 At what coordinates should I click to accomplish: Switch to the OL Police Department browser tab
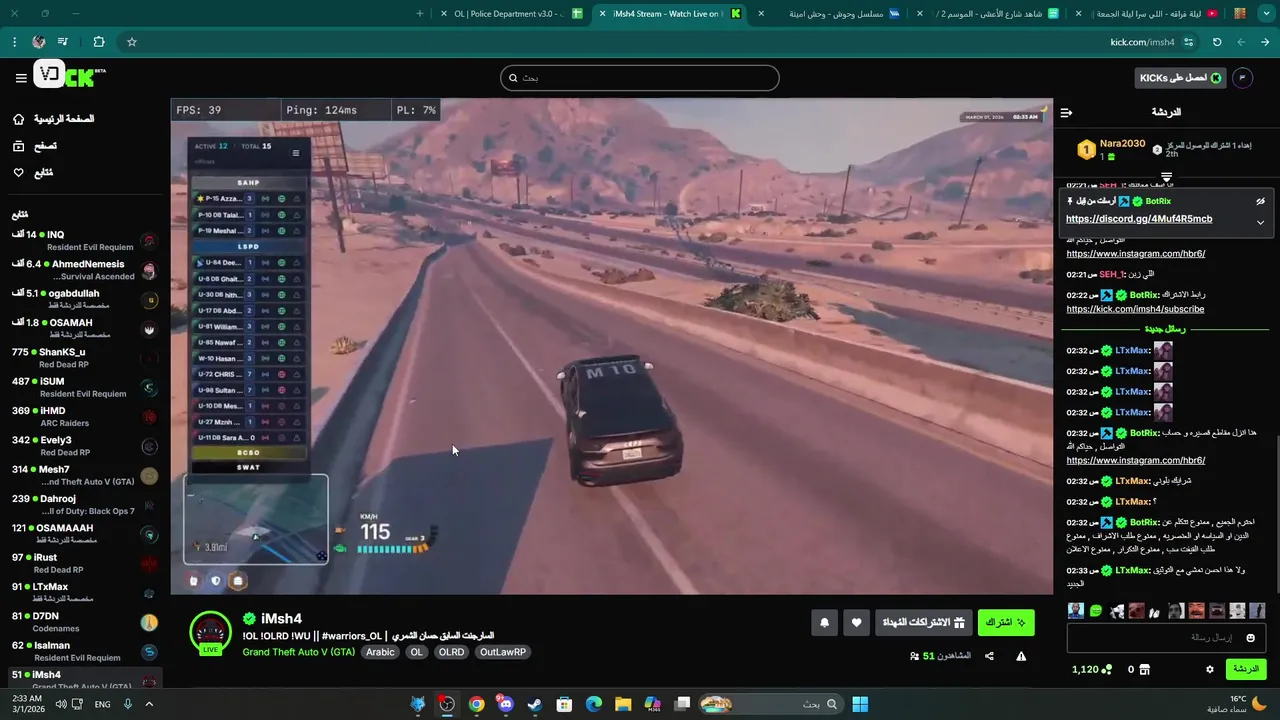(510, 14)
